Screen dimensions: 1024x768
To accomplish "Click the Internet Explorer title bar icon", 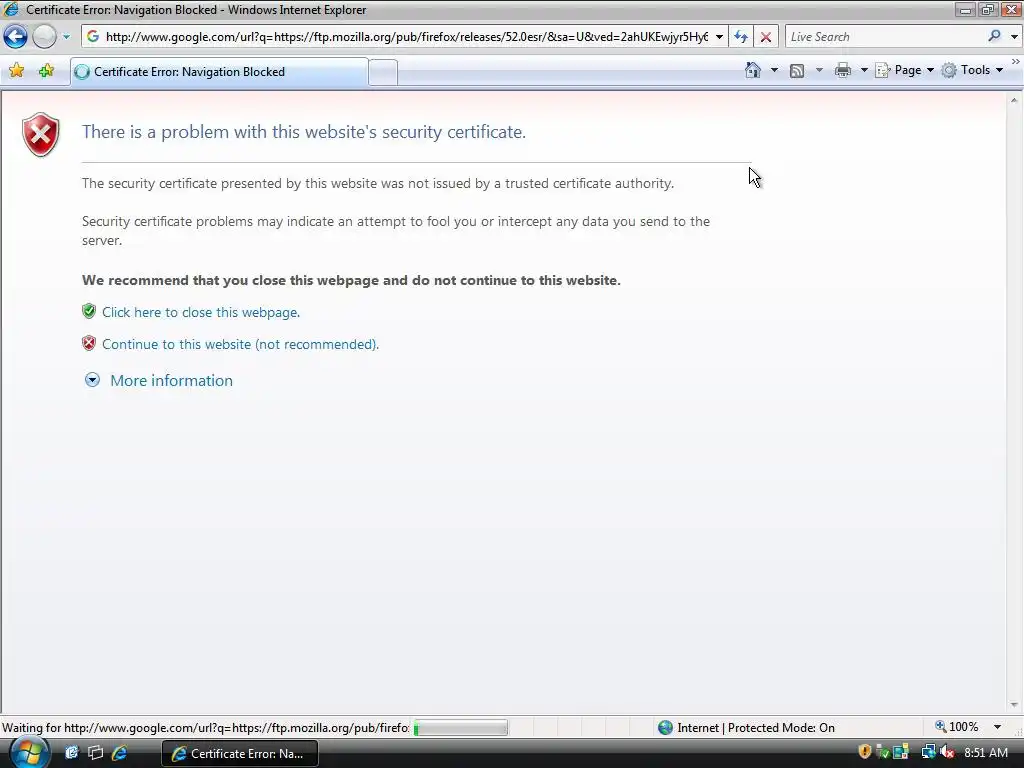I will pyautogui.click(x=11, y=9).
